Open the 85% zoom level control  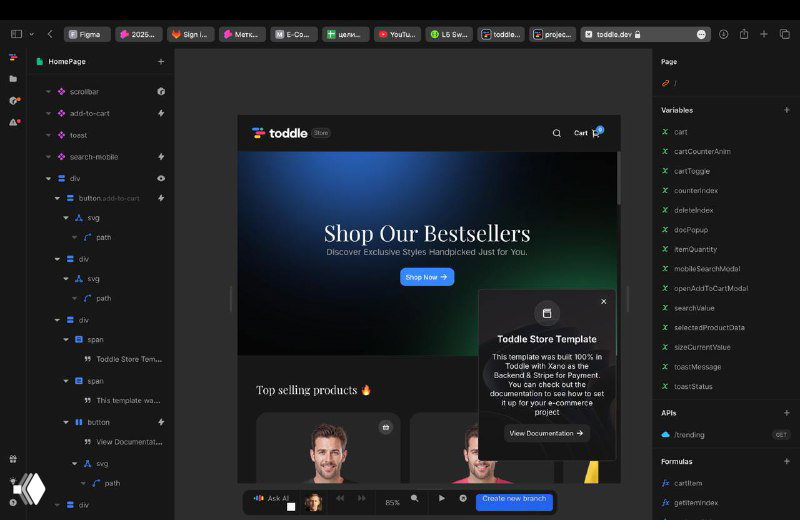392,503
